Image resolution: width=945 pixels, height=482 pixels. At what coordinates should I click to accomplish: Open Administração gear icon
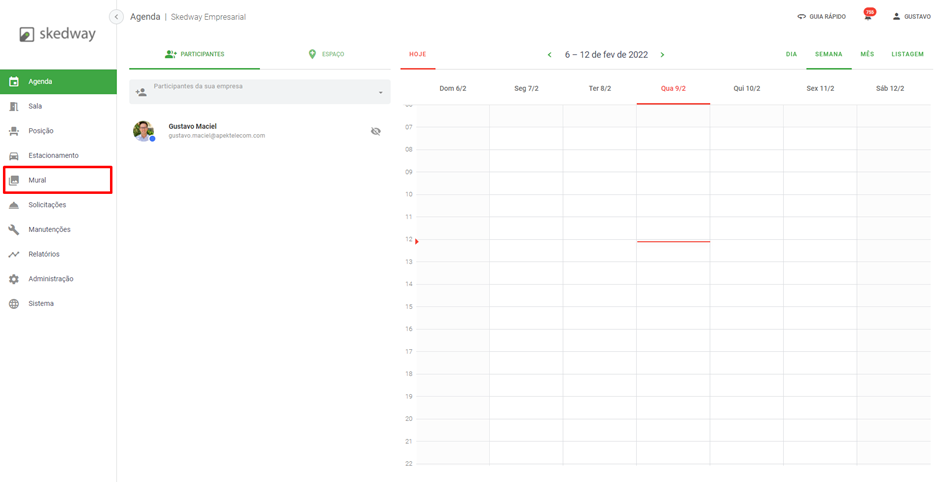(x=14, y=279)
